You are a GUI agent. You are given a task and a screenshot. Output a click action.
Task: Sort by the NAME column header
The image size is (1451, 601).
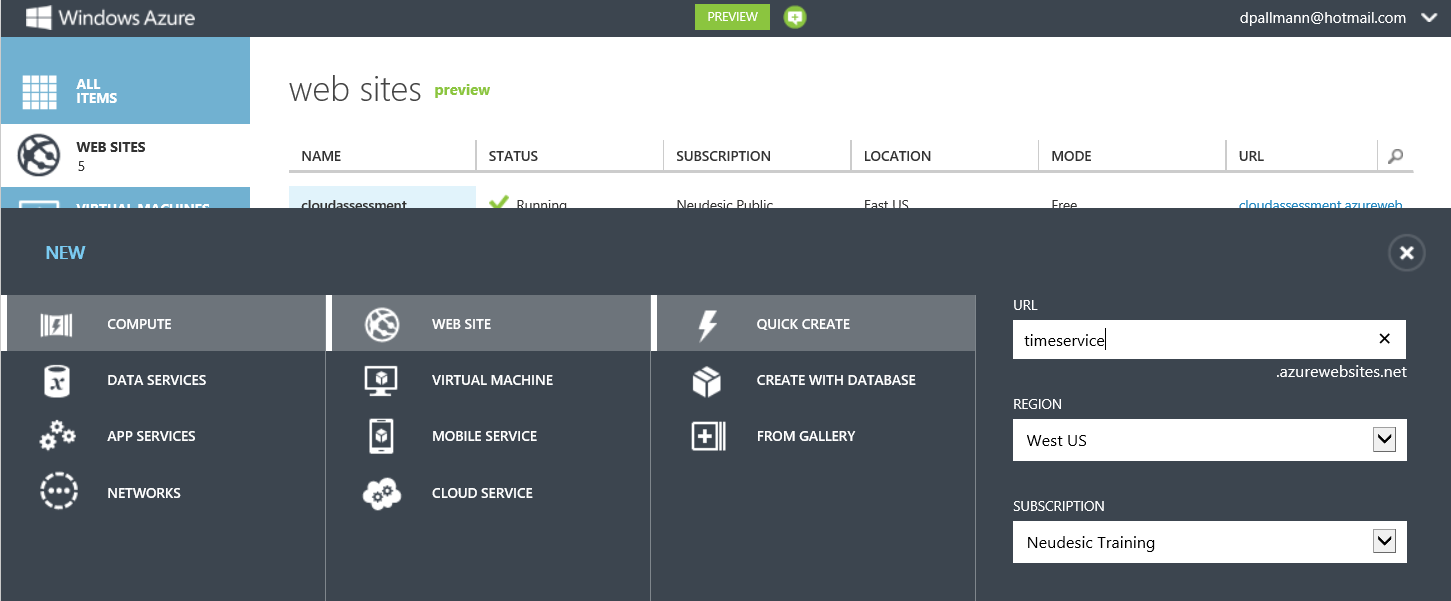[x=382, y=156]
